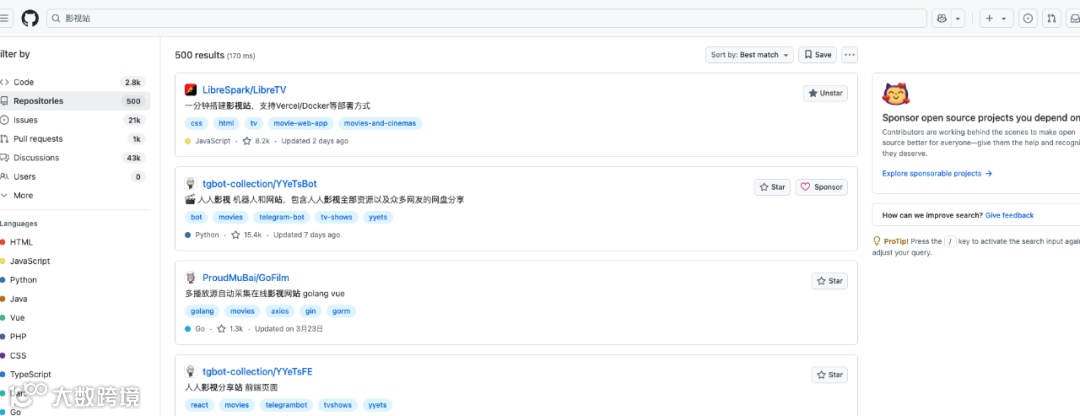Select the bot topic tag
Image resolution: width=1080 pixels, height=416 pixels.
tap(196, 217)
